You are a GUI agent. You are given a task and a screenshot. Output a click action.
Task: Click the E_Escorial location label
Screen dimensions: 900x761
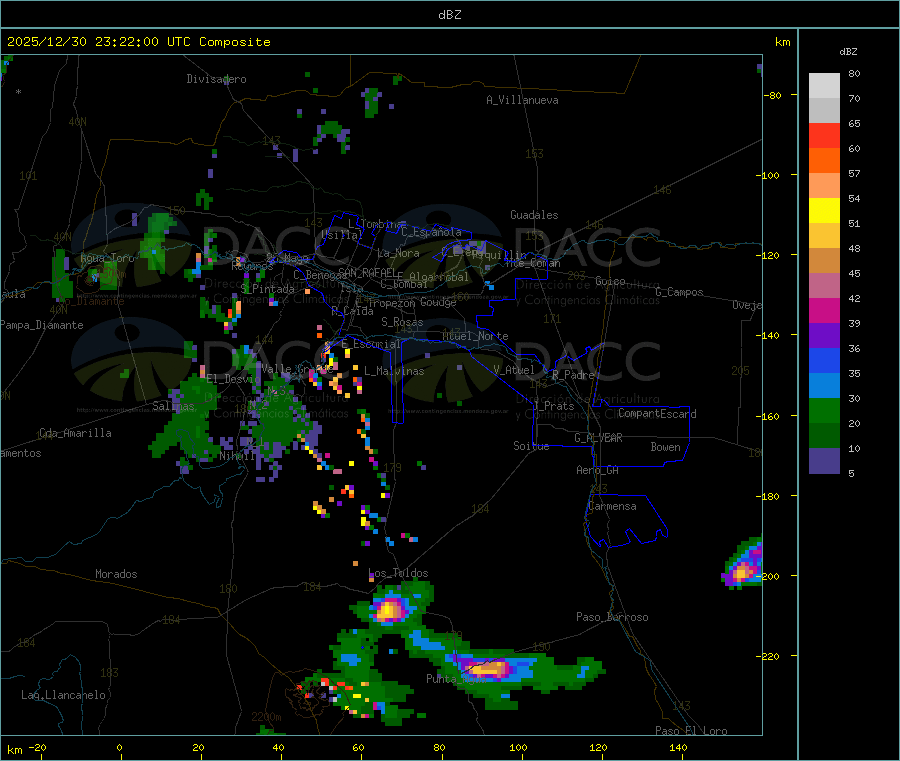371,344
